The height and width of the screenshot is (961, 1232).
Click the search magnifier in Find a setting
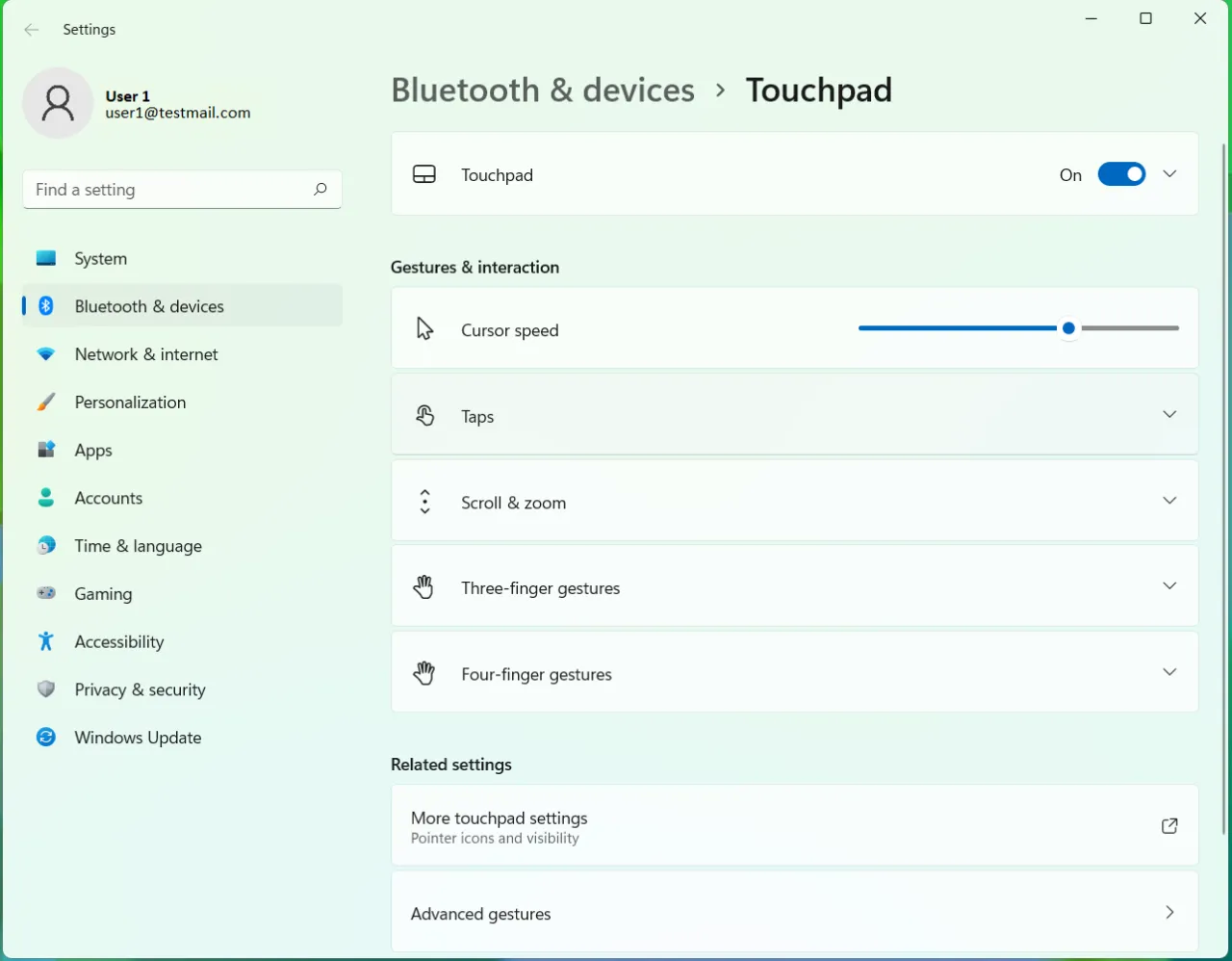(x=320, y=190)
